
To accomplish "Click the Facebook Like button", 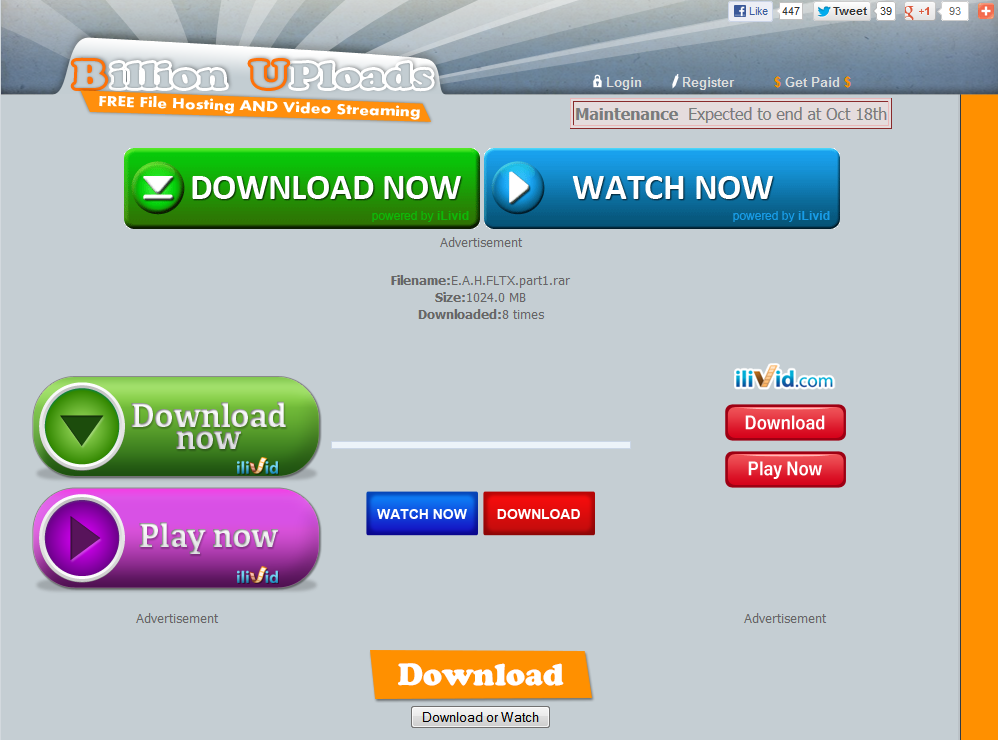I will pyautogui.click(x=751, y=11).
